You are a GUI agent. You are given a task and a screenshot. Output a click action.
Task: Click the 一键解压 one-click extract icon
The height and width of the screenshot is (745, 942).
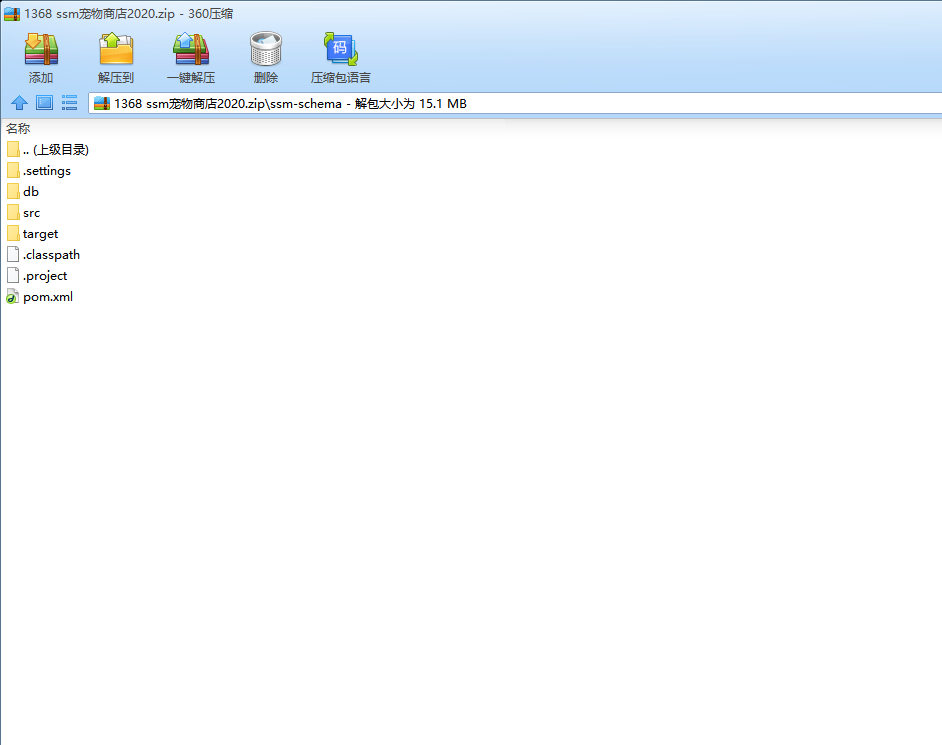point(191,49)
